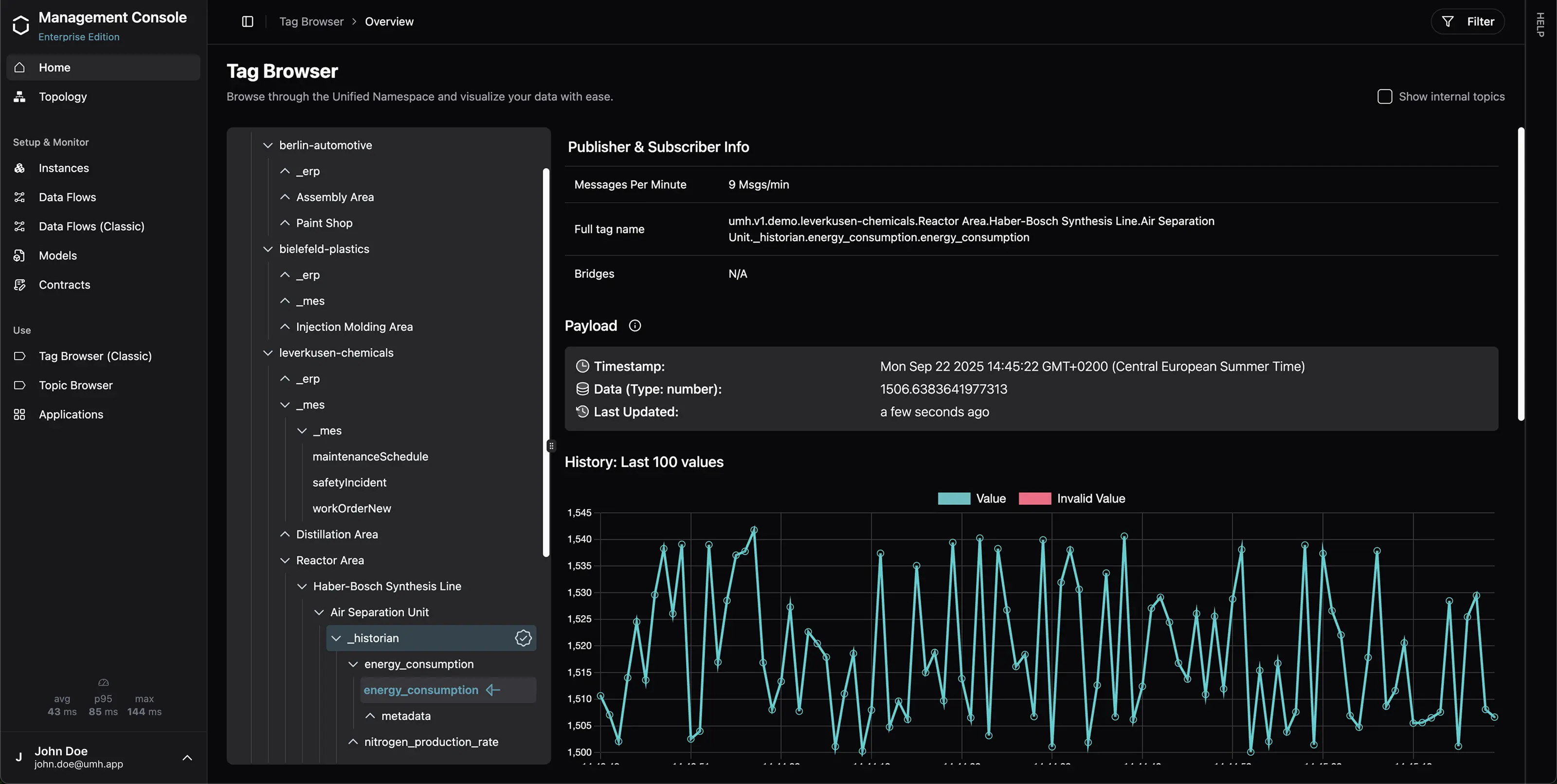Go to Tag Browser breadcrumb link
Screen dimensions: 1557x784
[311, 22]
